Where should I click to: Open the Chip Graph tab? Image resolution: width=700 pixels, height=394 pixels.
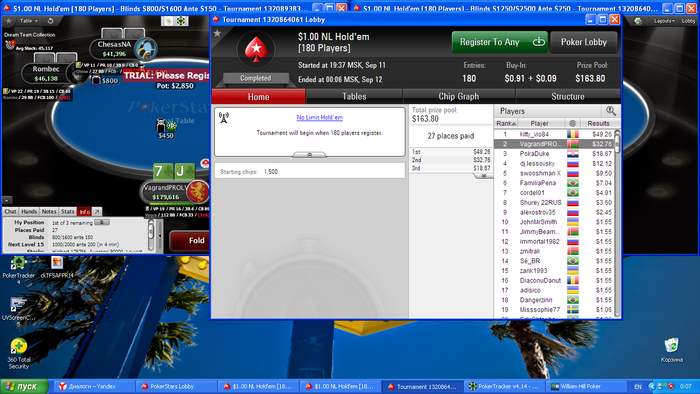point(458,96)
